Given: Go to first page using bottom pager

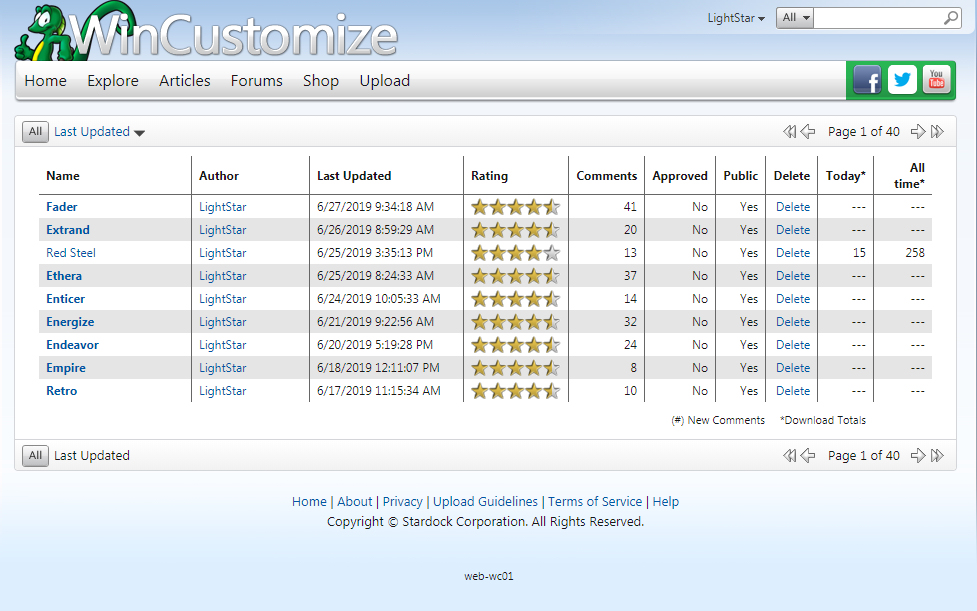Looking at the screenshot, I should [789, 455].
